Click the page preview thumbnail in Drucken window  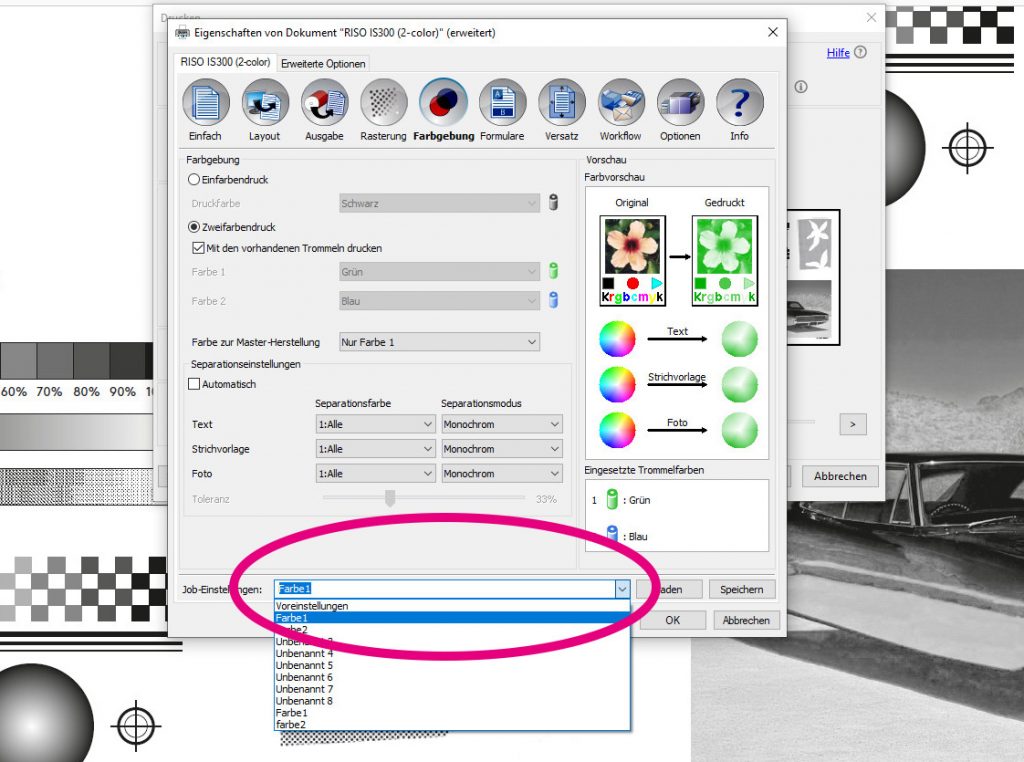[x=814, y=277]
